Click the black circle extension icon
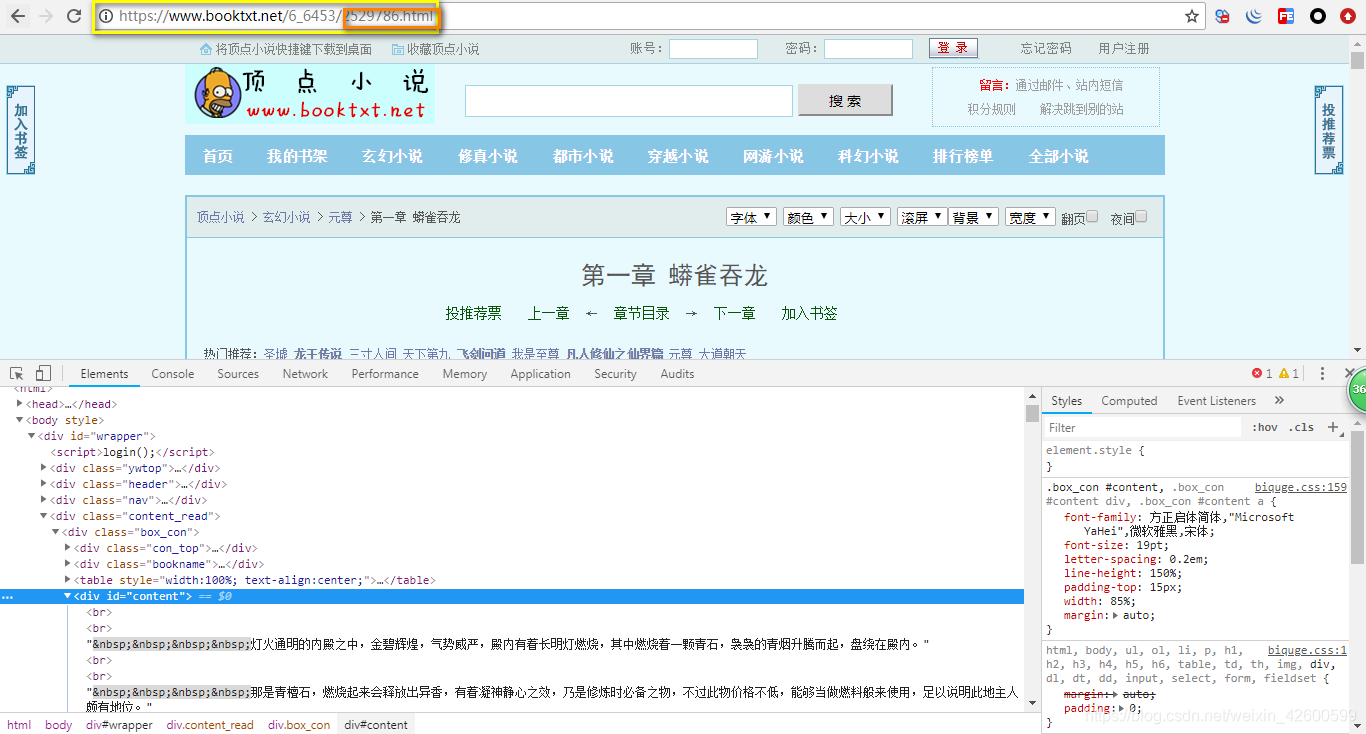 coord(1318,16)
